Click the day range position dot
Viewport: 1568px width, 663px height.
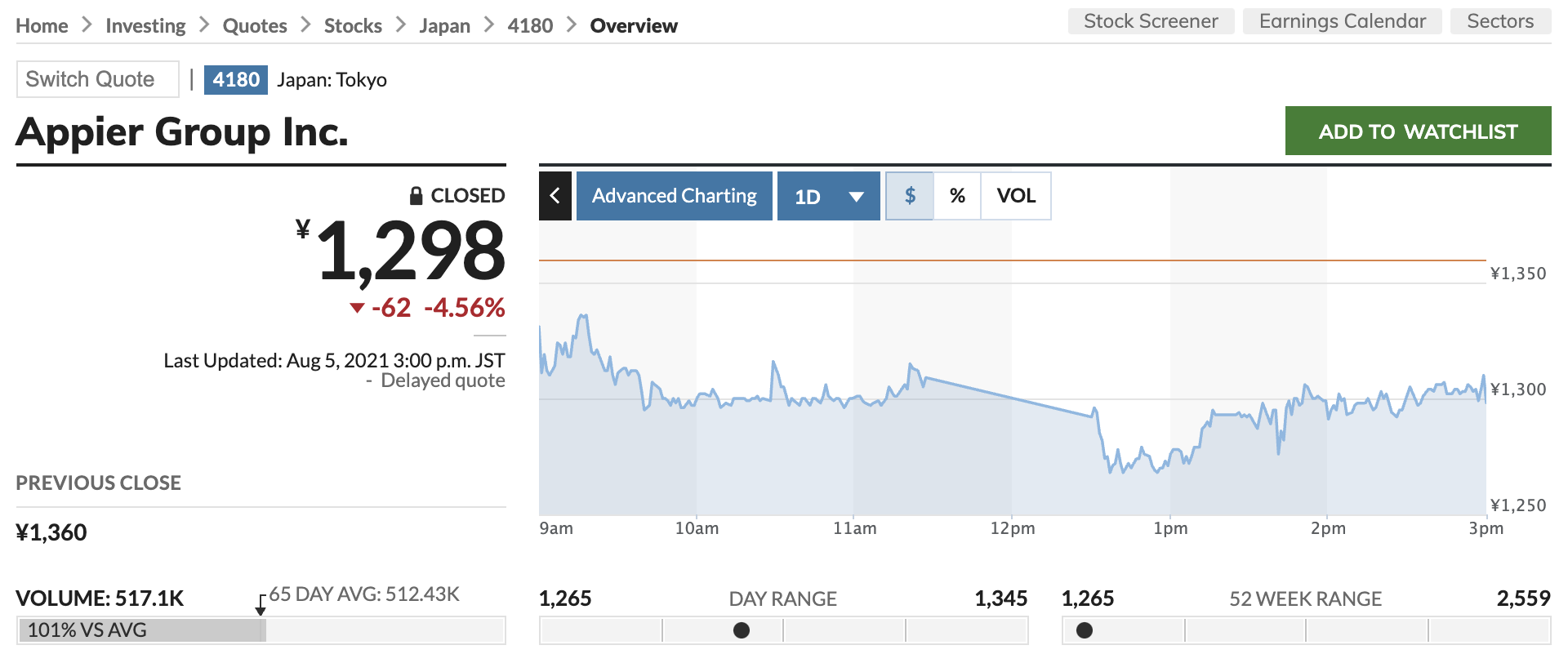click(742, 630)
